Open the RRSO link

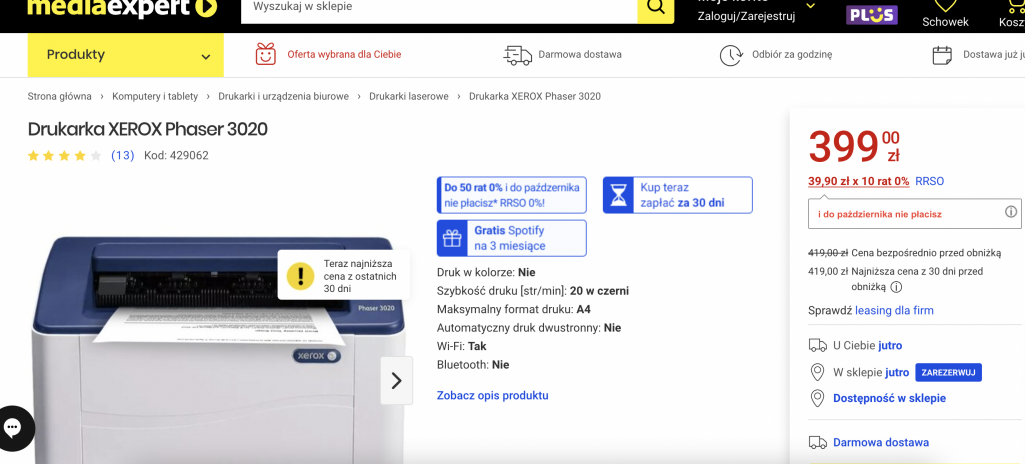coord(930,181)
